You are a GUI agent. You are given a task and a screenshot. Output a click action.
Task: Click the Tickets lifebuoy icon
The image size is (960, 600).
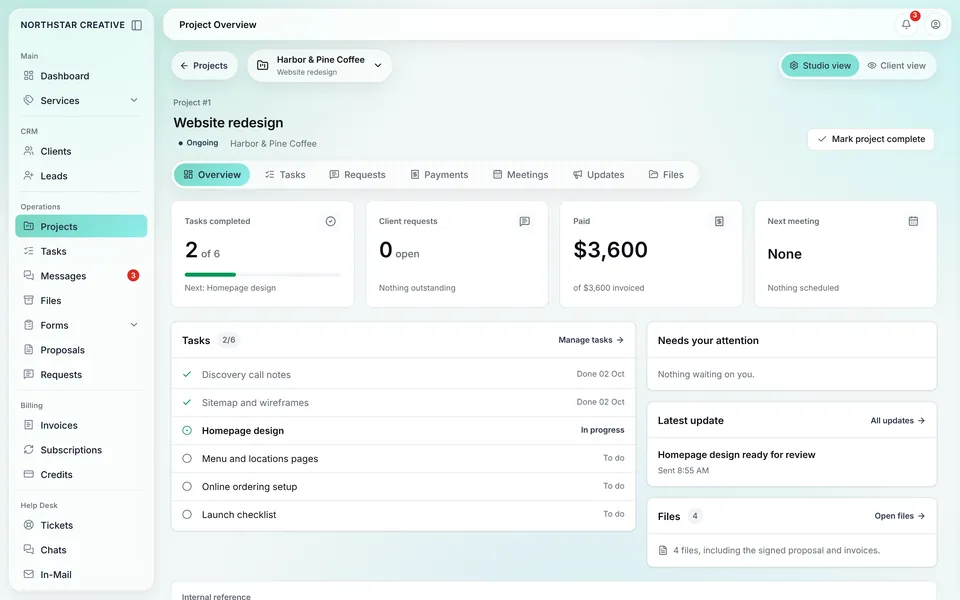coord(28,525)
